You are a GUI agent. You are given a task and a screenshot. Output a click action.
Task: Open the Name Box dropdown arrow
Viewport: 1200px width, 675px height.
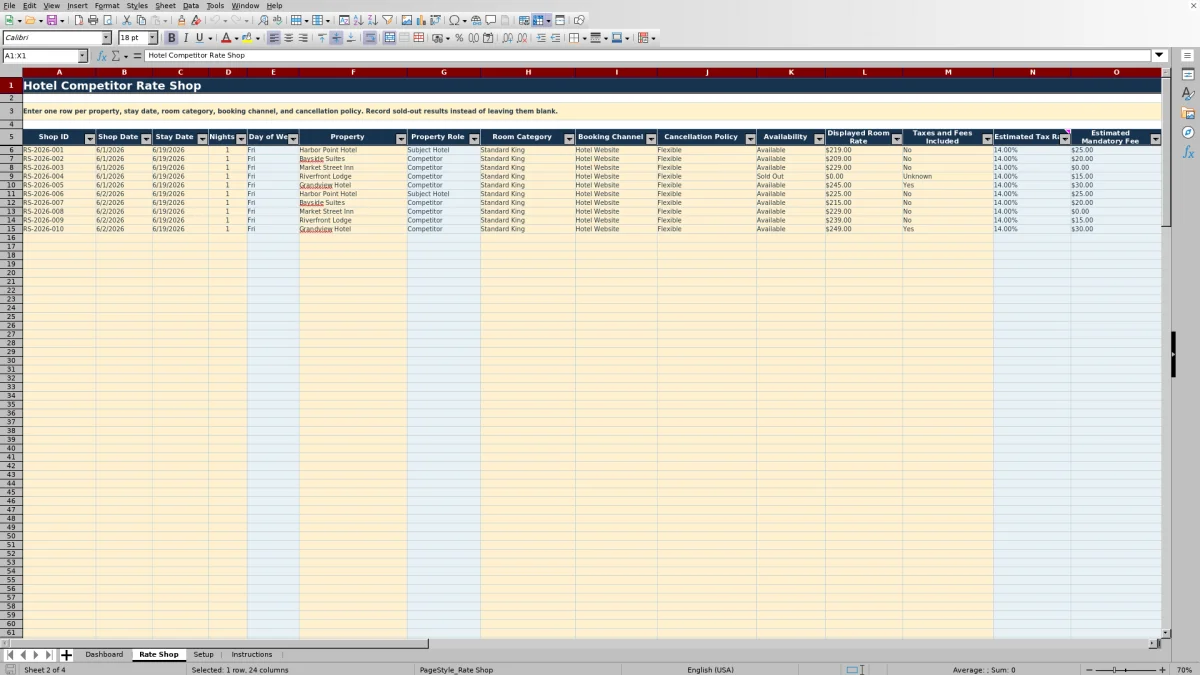[x=83, y=56]
